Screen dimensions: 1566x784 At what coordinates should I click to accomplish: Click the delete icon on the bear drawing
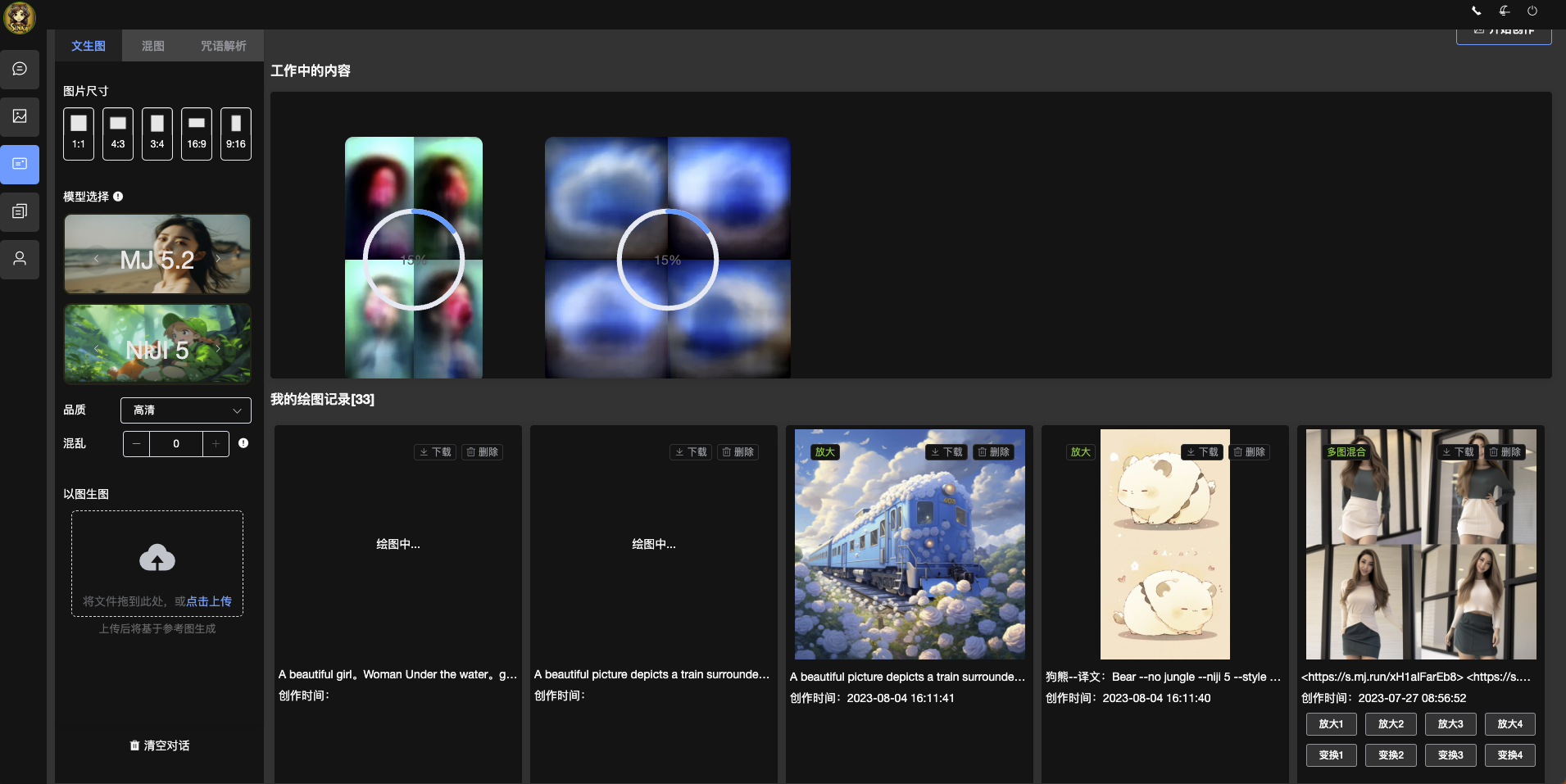tap(1249, 451)
